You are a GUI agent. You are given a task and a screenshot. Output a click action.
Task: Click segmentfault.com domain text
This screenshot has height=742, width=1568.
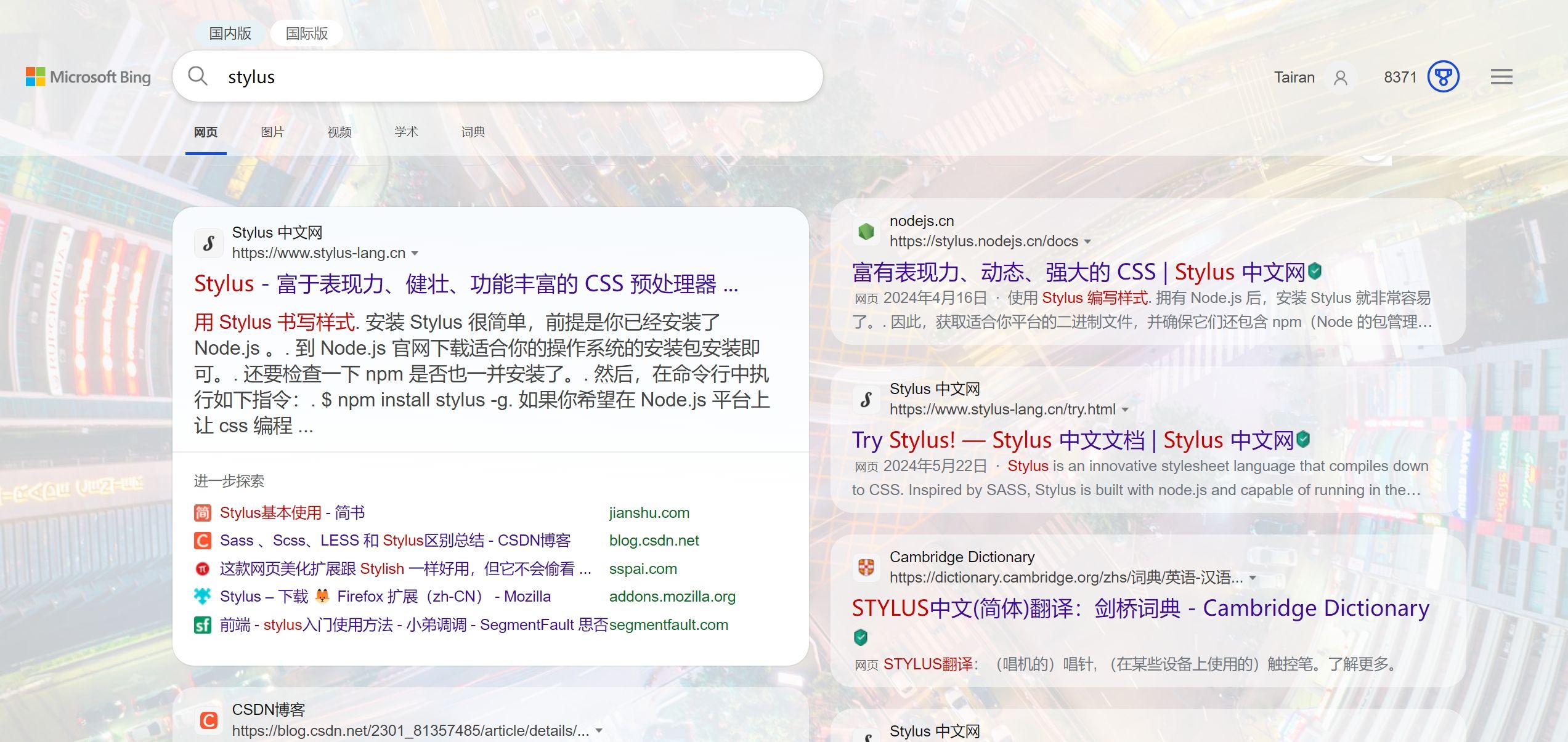[668, 625]
